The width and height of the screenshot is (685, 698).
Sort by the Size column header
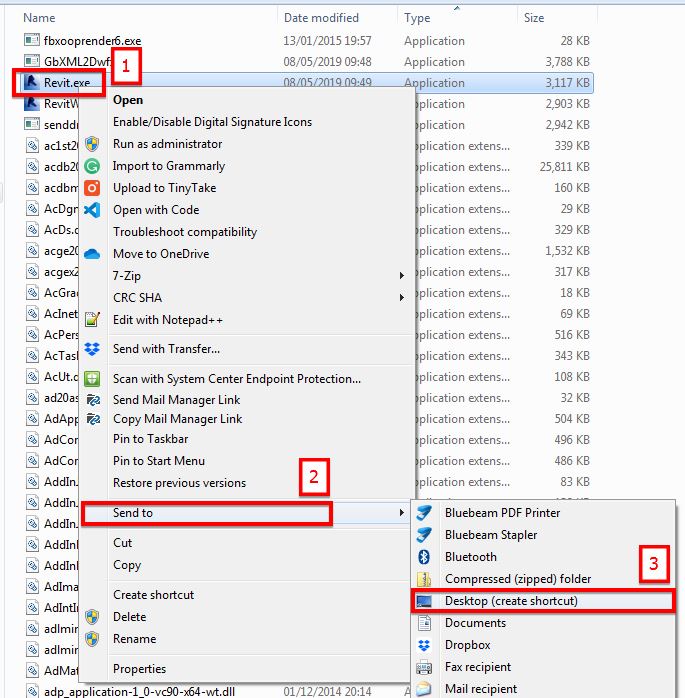point(534,18)
